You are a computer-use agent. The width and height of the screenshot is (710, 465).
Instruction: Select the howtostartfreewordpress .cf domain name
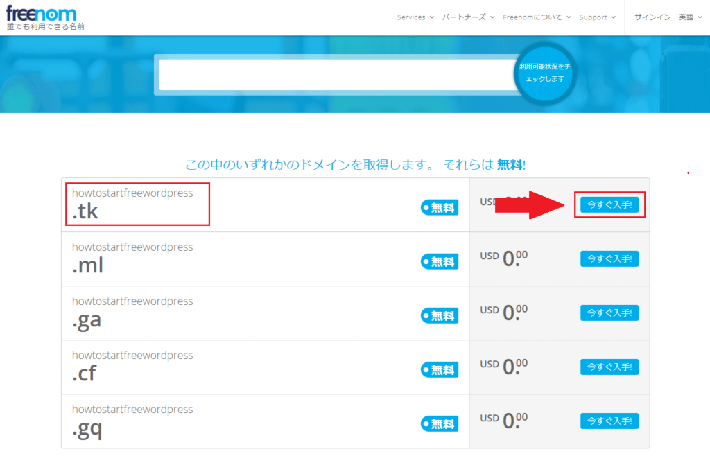133,366
